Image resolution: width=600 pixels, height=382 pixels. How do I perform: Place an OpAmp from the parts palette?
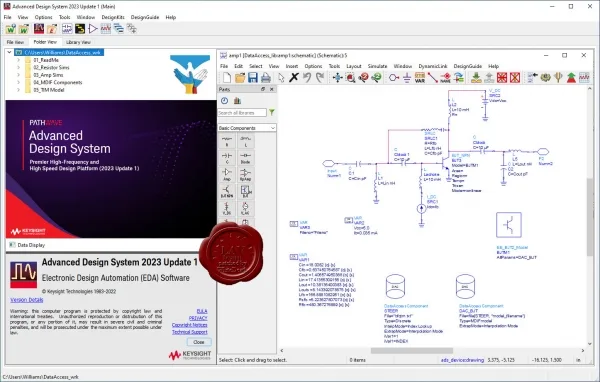click(x=246, y=175)
